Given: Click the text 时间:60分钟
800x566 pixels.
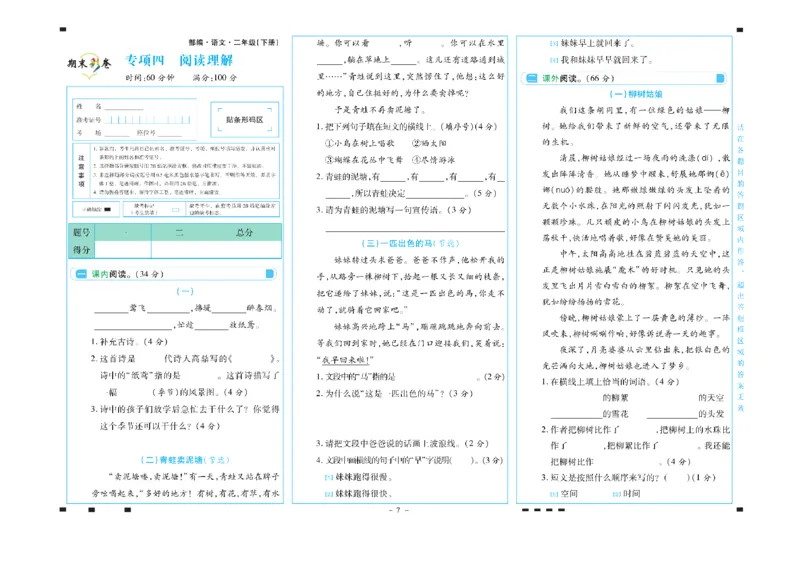Looking at the screenshot, I should coord(149,78).
